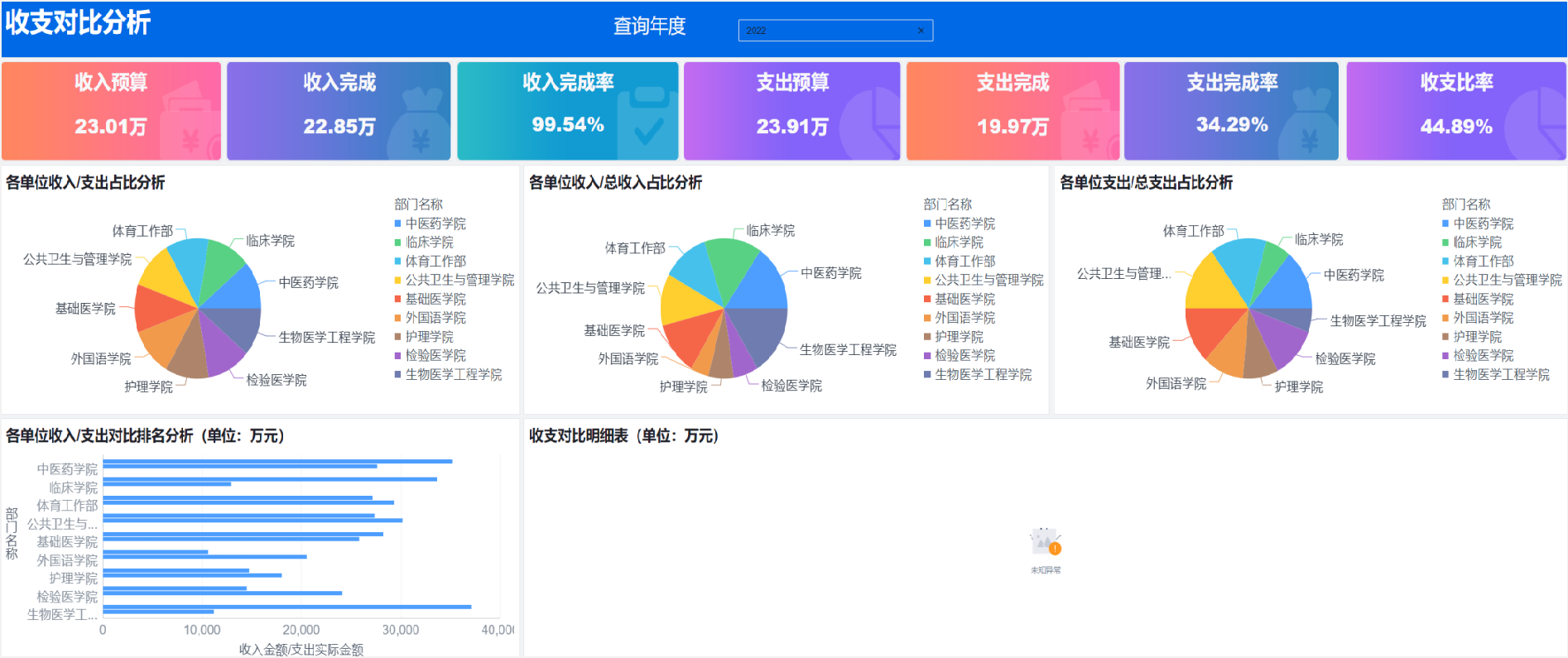
Task: Select the 支出预算 23.91万 card
Action: [792, 111]
